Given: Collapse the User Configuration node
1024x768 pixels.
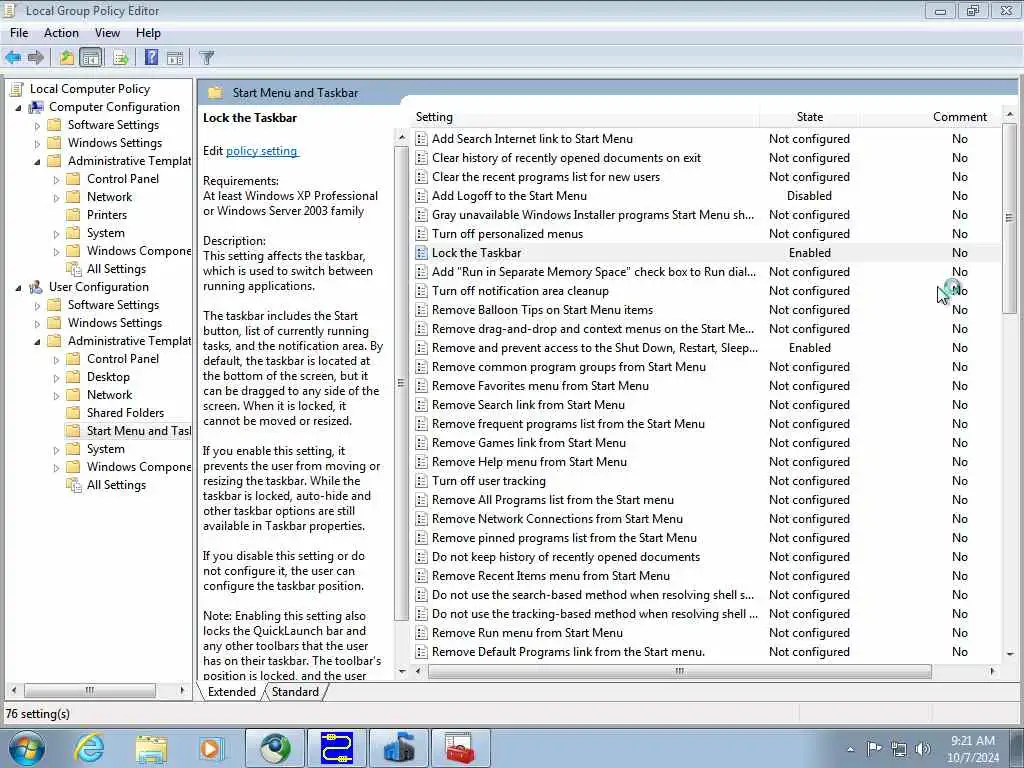Looking at the screenshot, I should point(18,287).
